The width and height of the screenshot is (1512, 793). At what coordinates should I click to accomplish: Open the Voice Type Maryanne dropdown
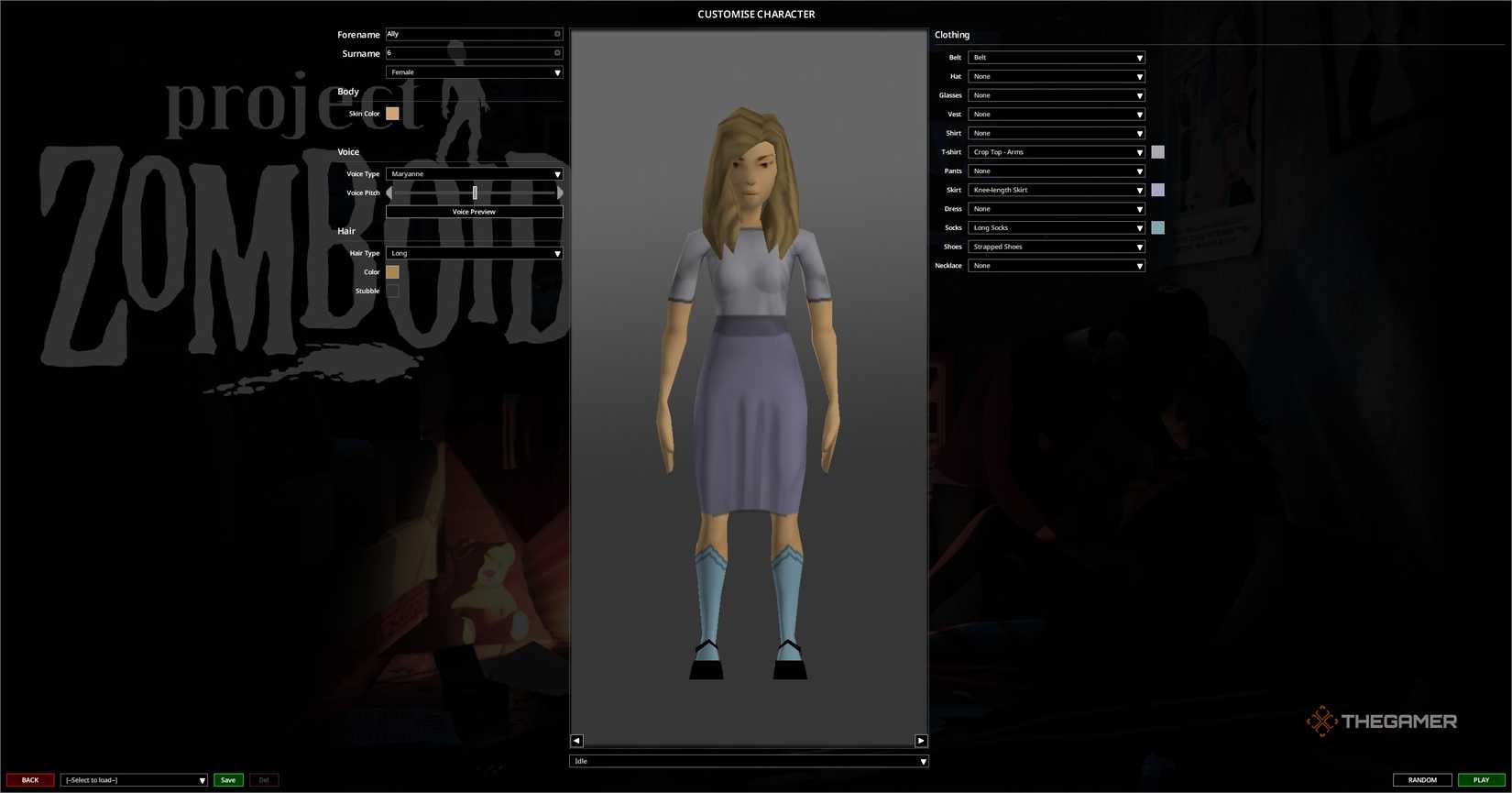point(474,174)
